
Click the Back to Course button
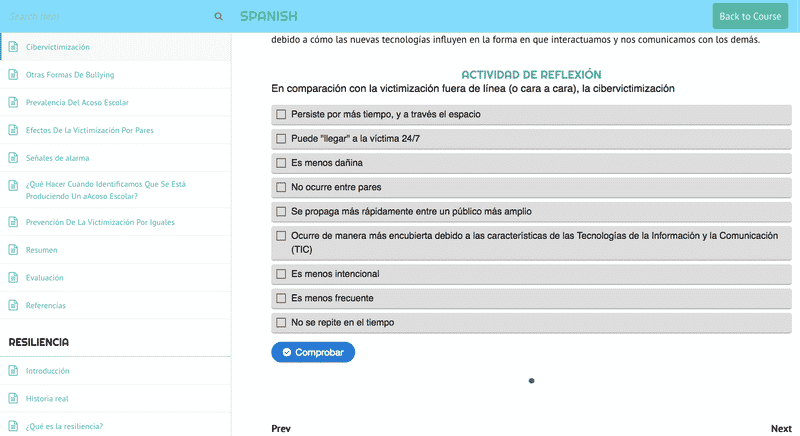click(x=750, y=16)
